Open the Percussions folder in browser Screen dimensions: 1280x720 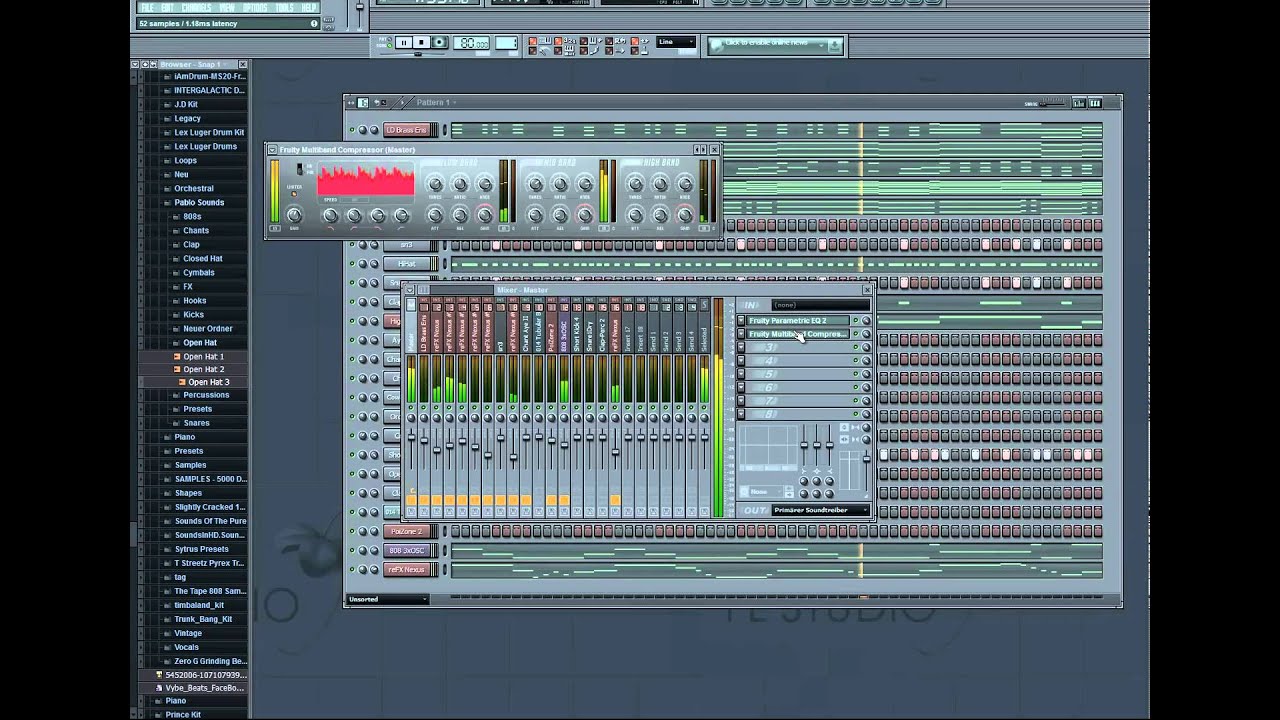click(206, 395)
